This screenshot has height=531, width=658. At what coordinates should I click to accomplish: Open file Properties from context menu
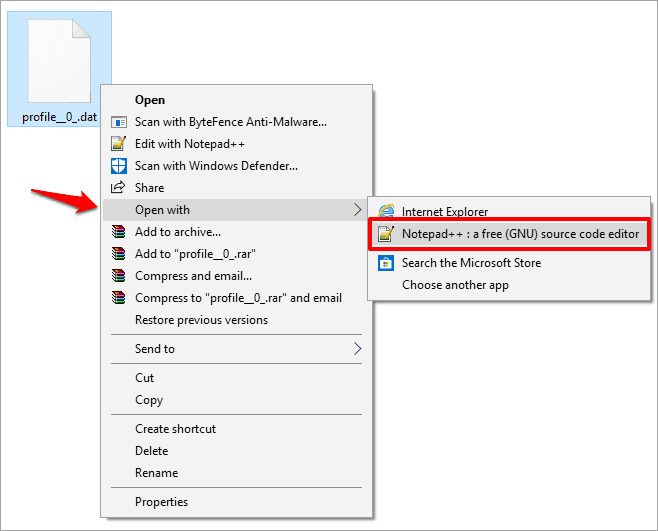[161, 502]
